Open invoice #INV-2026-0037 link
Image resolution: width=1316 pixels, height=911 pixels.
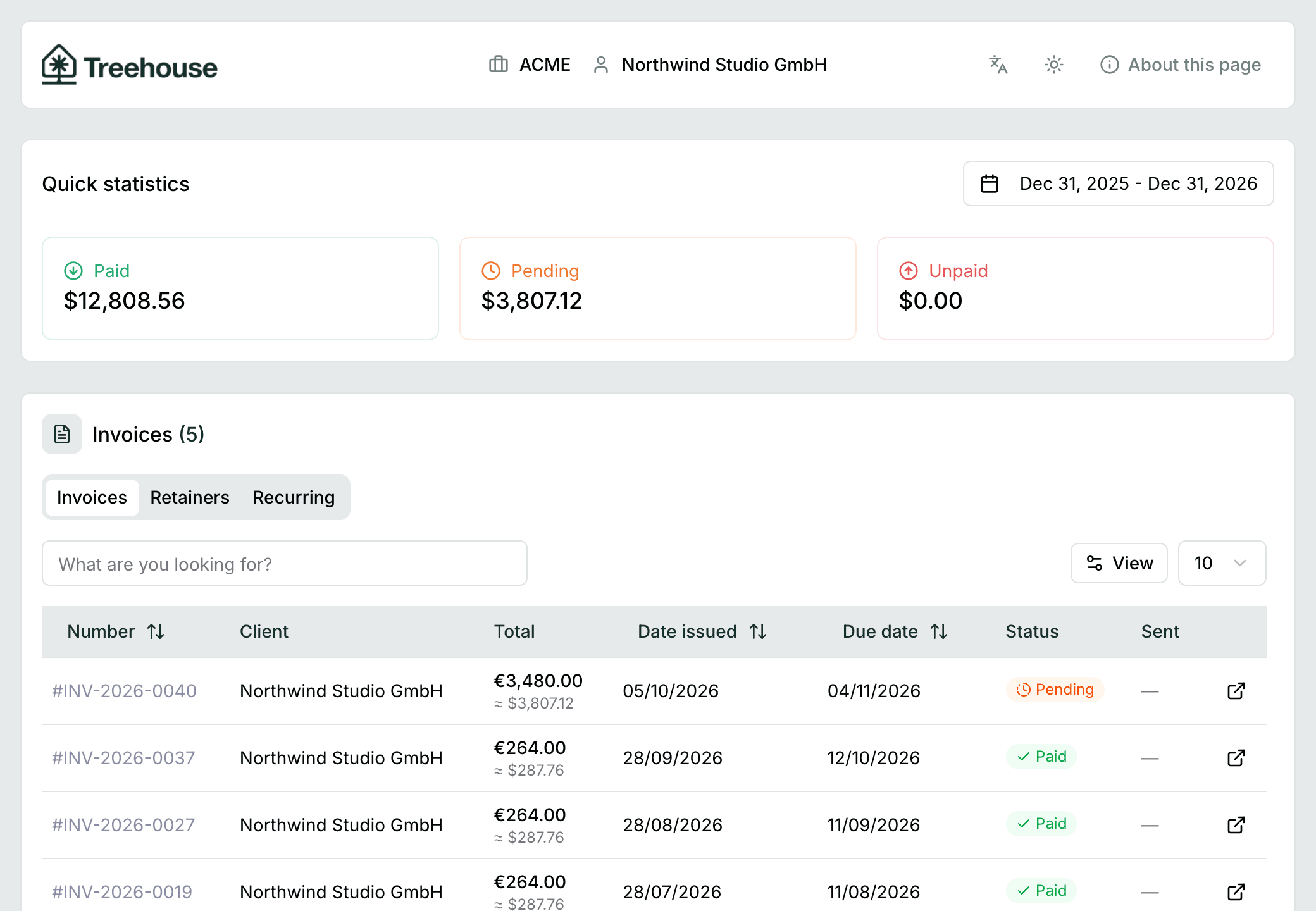[x=123, y=758]
